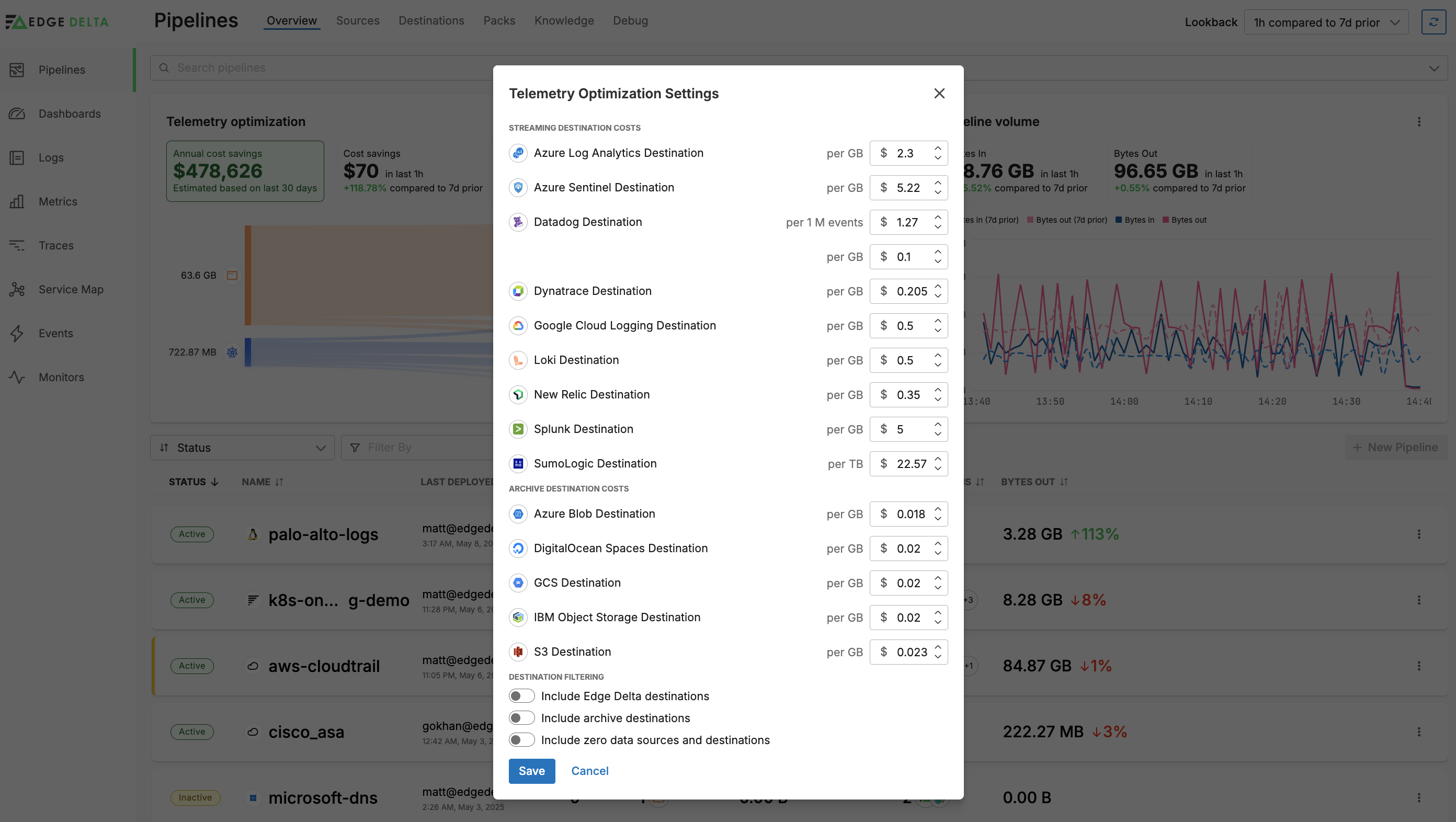Decrease the Azure Sentinel cost value

(937, 192)
